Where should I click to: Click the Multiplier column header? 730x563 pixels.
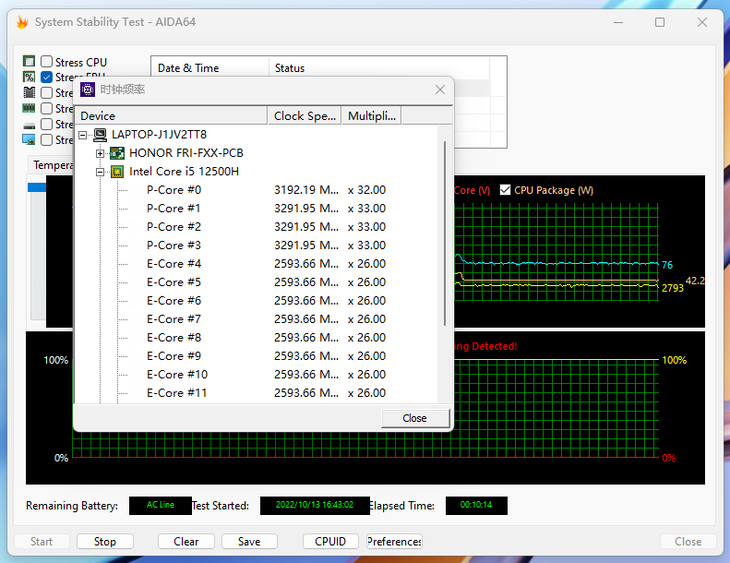372,116
